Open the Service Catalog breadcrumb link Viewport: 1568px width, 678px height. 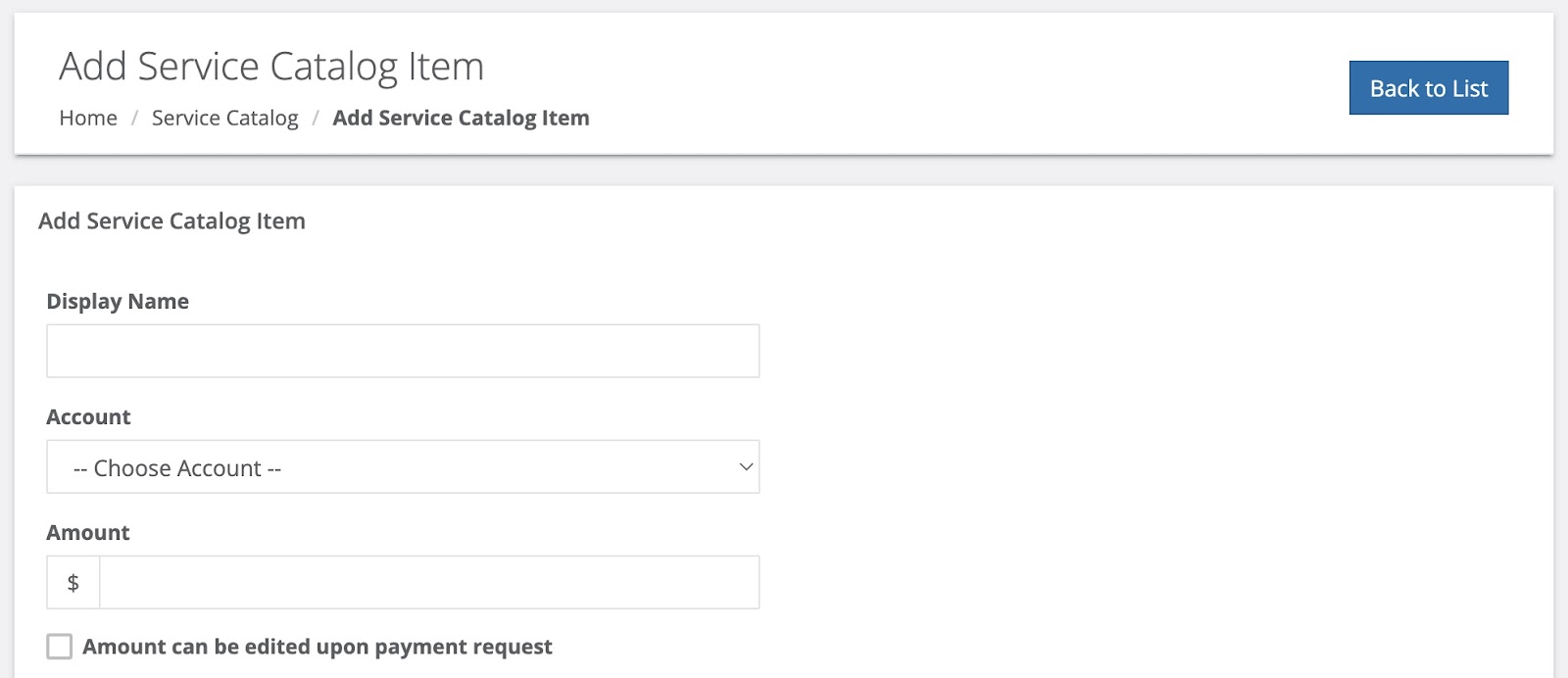[x=224, y=119]
